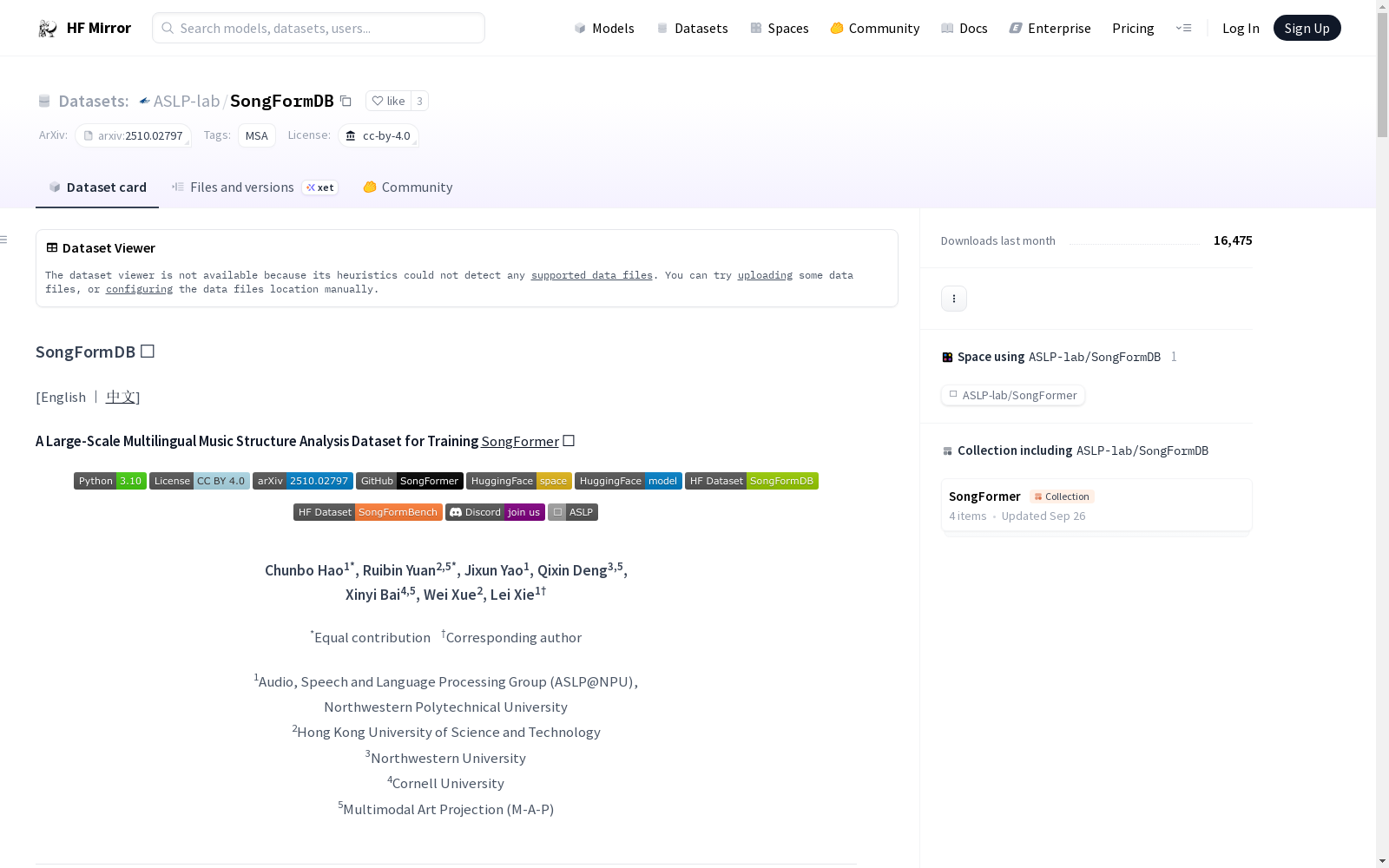Click the MSA tag
This screenshot has height=868, width=1389.
(257, 135)
